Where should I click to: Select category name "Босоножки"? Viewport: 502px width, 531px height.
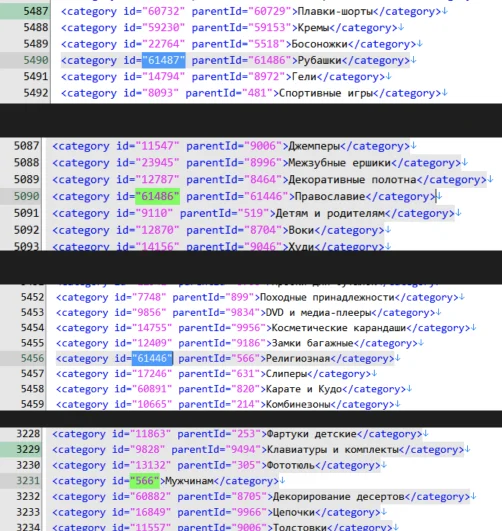(319, 44)
